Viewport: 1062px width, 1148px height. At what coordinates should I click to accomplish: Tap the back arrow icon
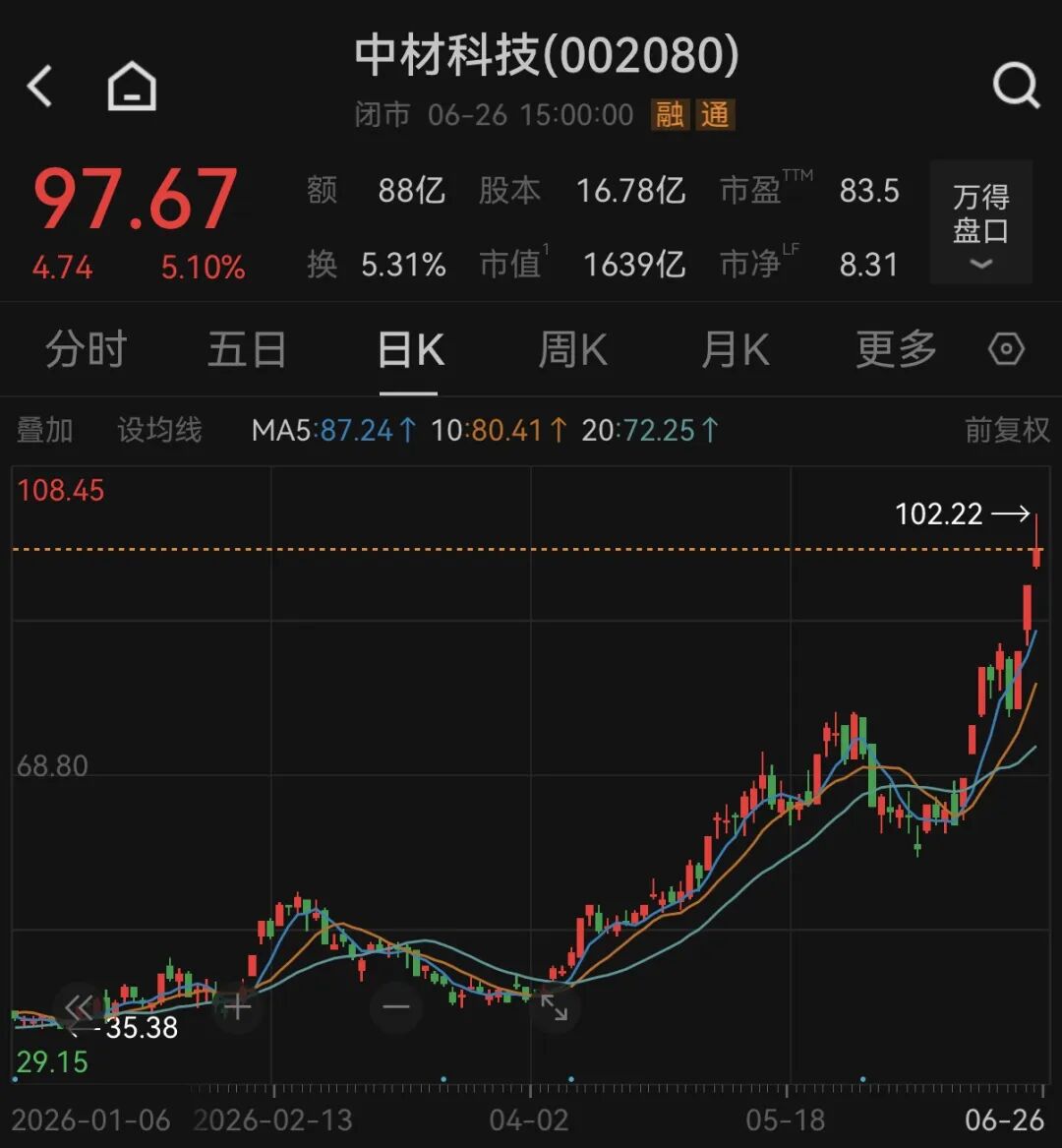click(39, 87)
